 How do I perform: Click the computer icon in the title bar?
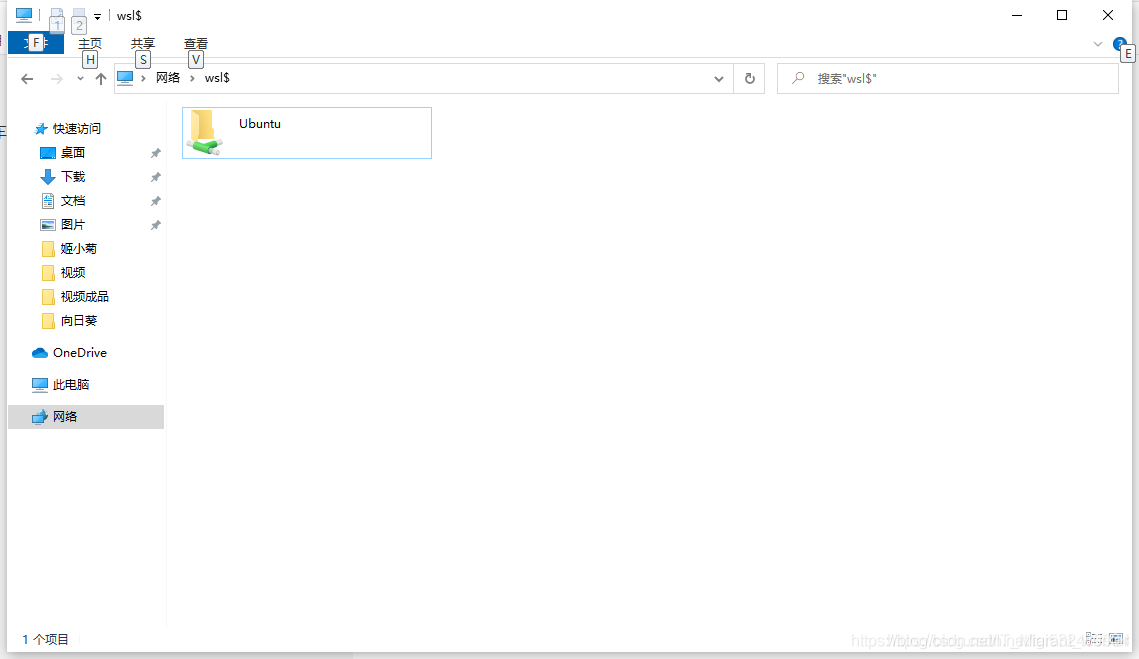point(24,15)
